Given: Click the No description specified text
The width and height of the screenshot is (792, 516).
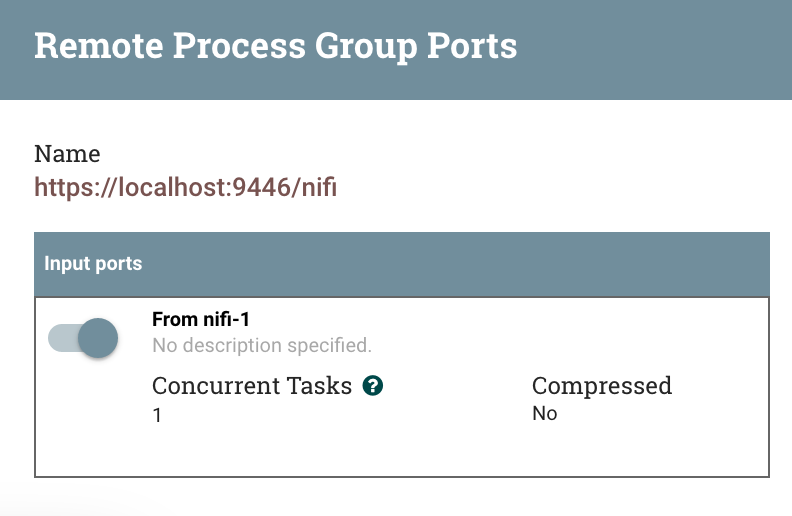Looking at the screenshot, I should (x=262, y=345).
